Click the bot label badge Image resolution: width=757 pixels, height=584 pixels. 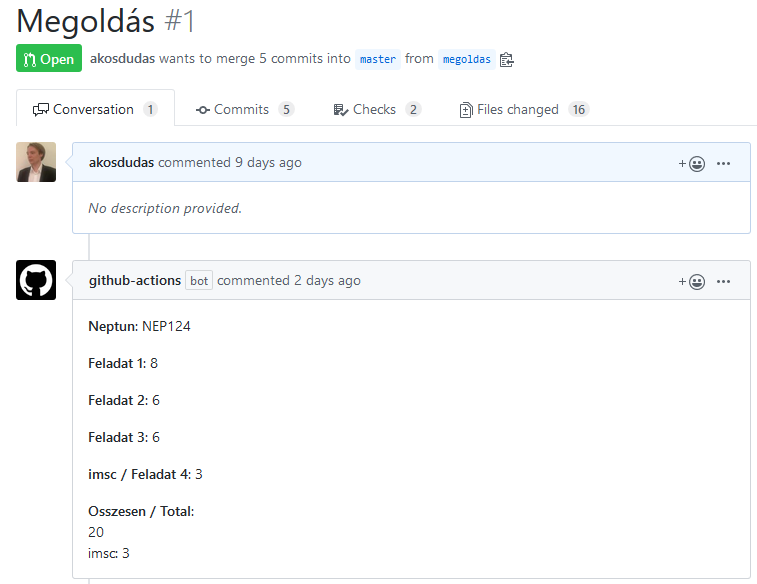pyautogui.click(x=199, y=281)
